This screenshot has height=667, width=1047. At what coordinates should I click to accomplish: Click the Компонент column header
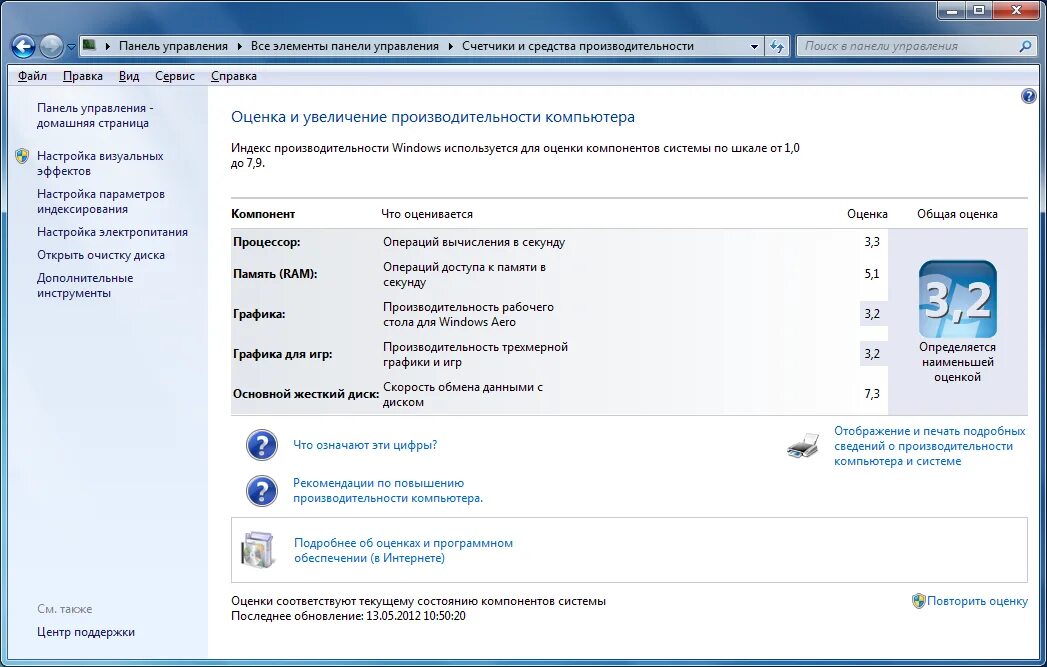point(263,214)
